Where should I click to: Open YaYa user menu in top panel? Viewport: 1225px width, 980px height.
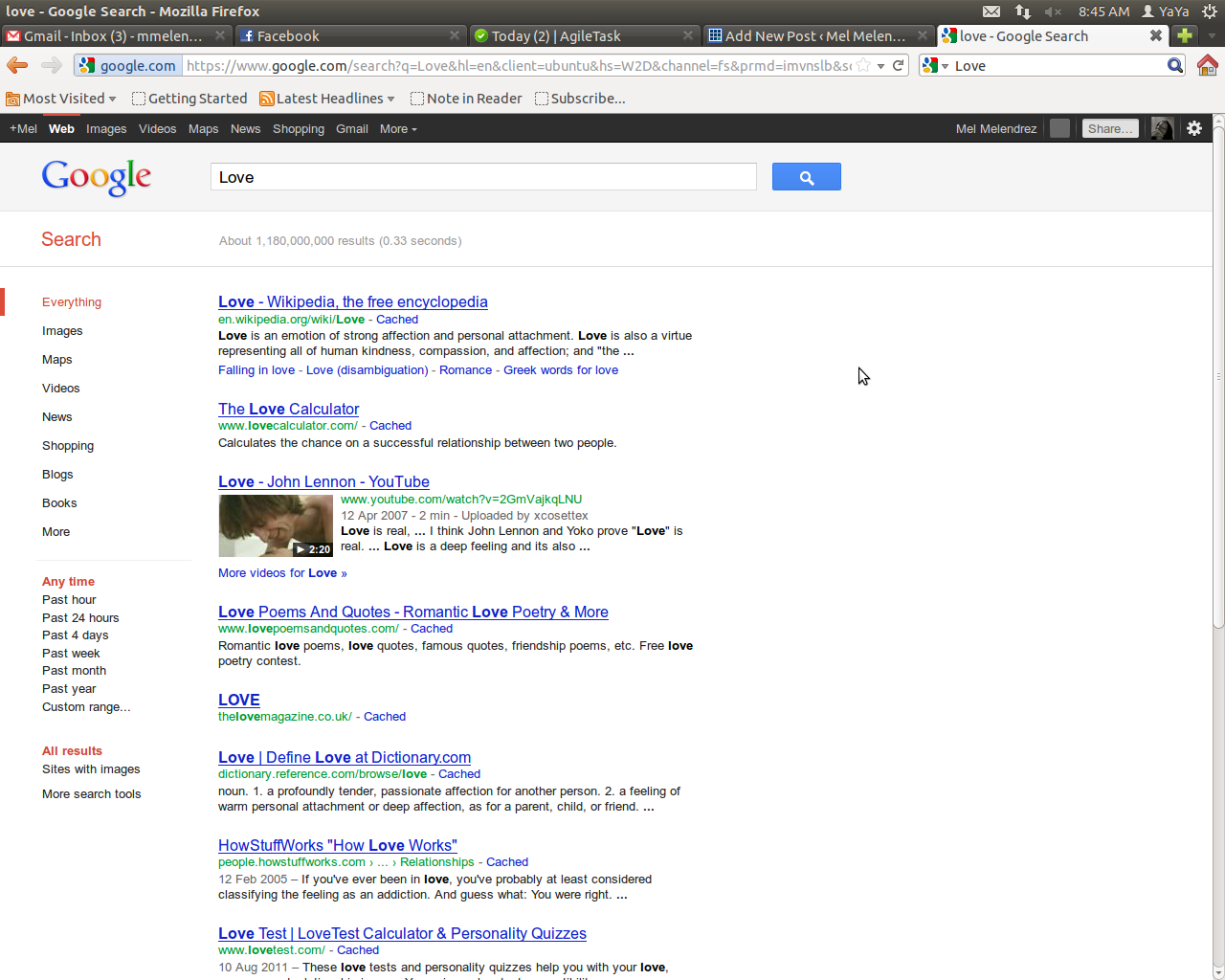point(1166,11)
